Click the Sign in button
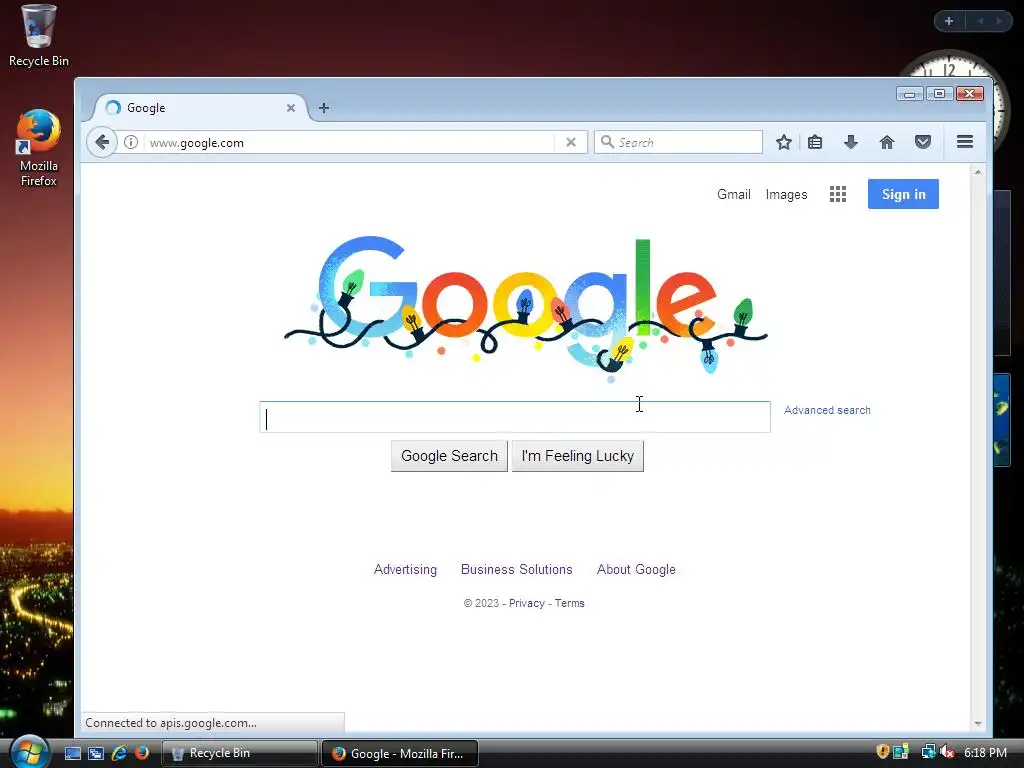This screenshot has width=1024, height=768. pyautogui.click(x=903, y=194)
